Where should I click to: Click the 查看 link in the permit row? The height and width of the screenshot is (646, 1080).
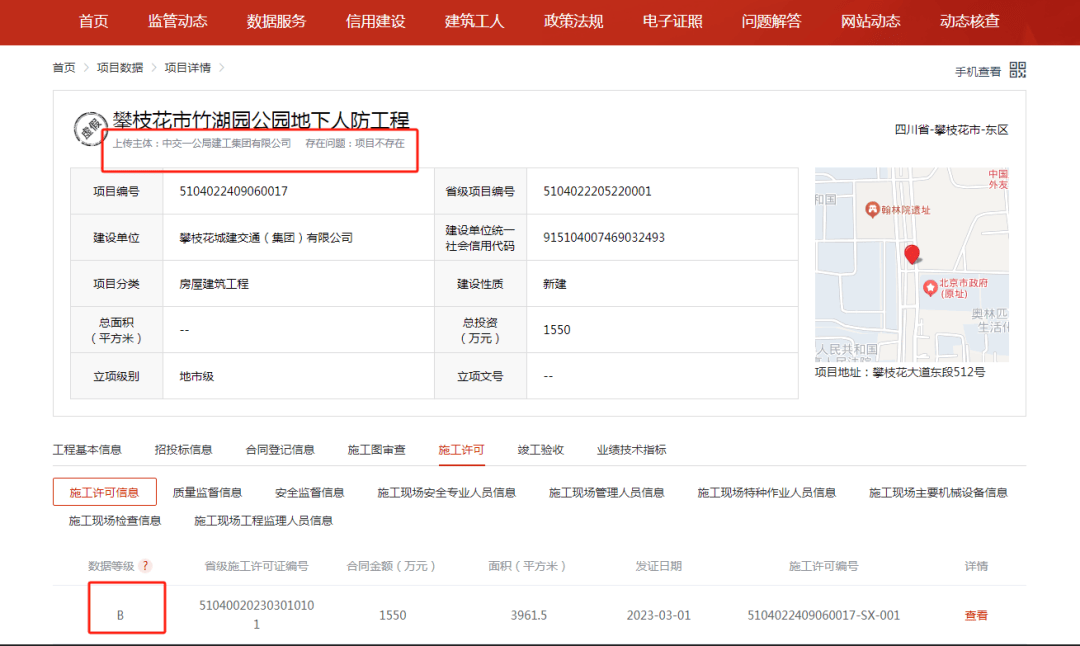[x=976, y=615]
